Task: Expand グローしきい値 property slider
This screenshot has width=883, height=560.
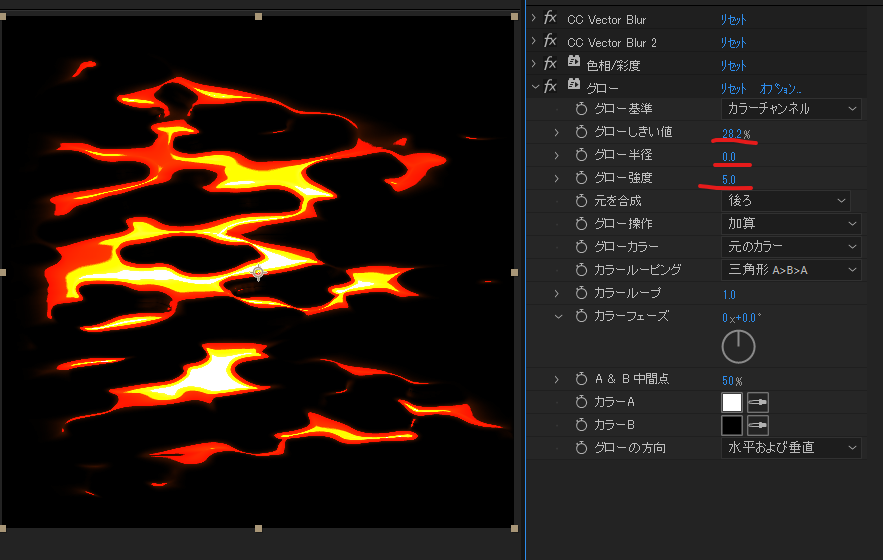Action: click(x=556, y=132)
